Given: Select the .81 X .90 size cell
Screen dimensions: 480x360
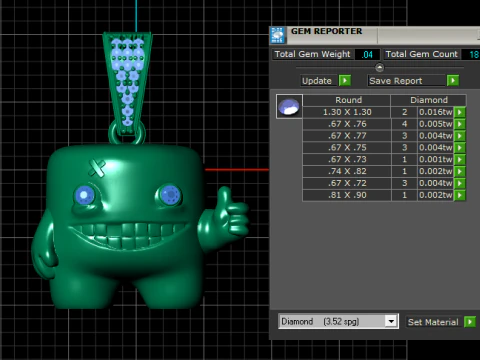Looking at the screenshot, I should point(347,195).
